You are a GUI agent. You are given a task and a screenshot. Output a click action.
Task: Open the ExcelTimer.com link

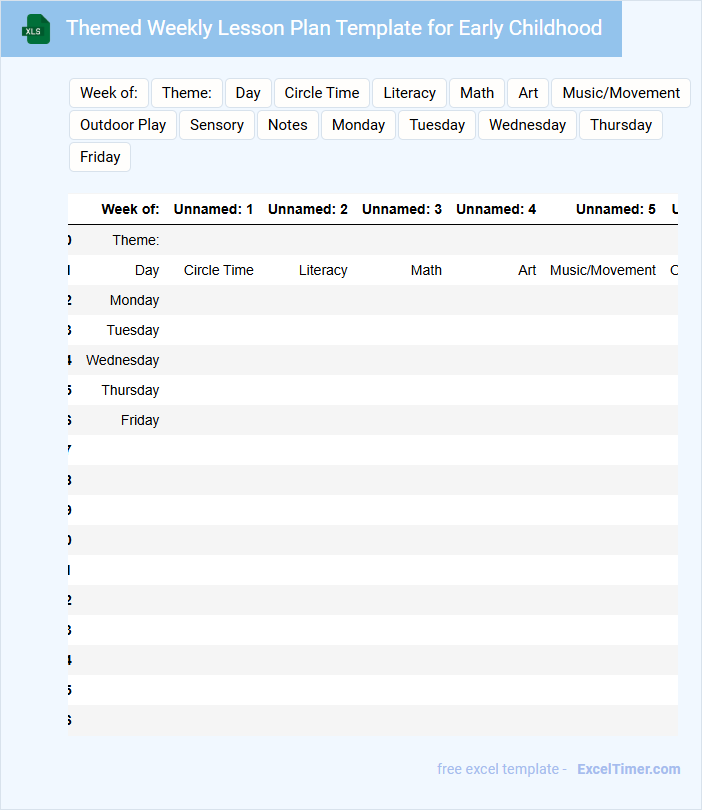pyautogui.click(x=629, y=769)
